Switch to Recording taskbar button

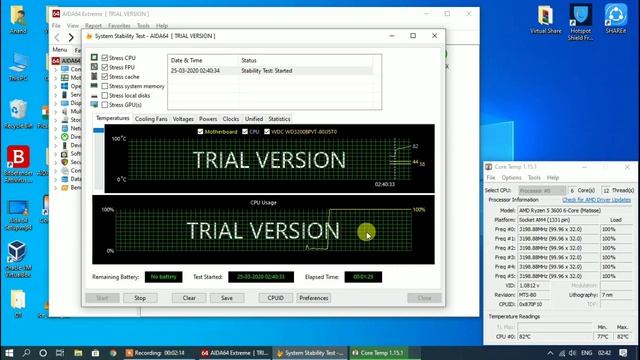[x=159, y=353]
